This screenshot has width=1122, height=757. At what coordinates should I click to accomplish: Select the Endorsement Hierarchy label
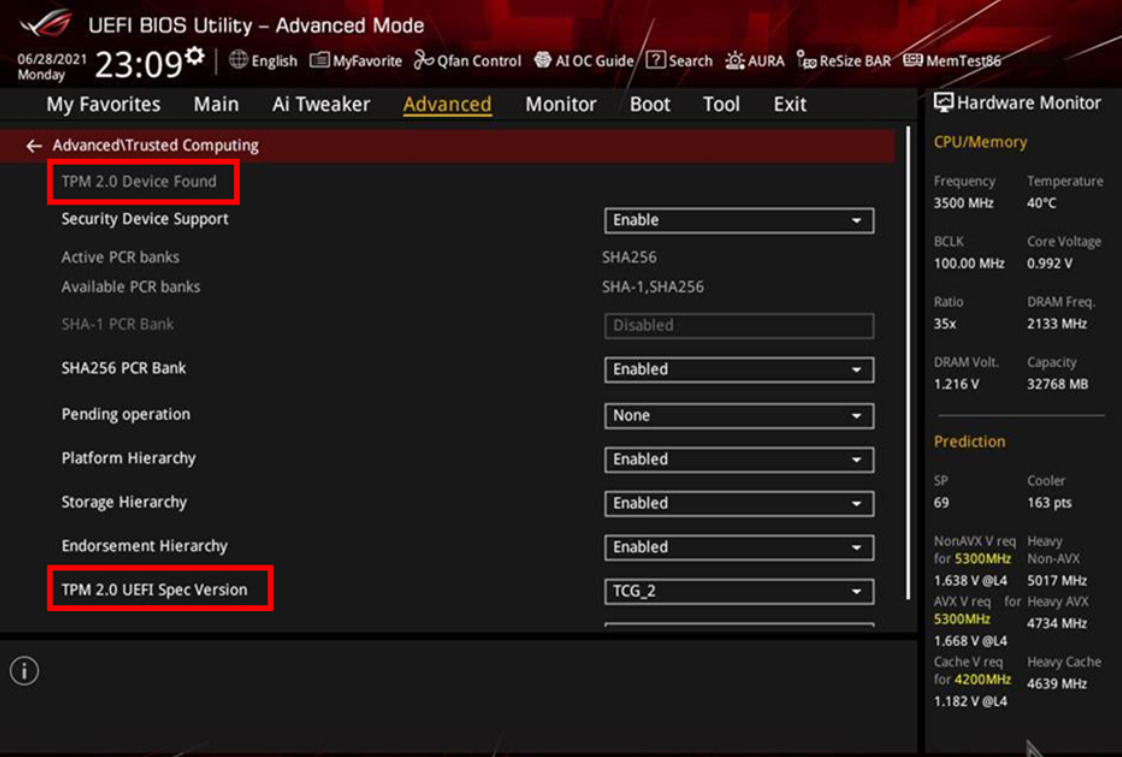pyautogui.click(x=145, y=546)
